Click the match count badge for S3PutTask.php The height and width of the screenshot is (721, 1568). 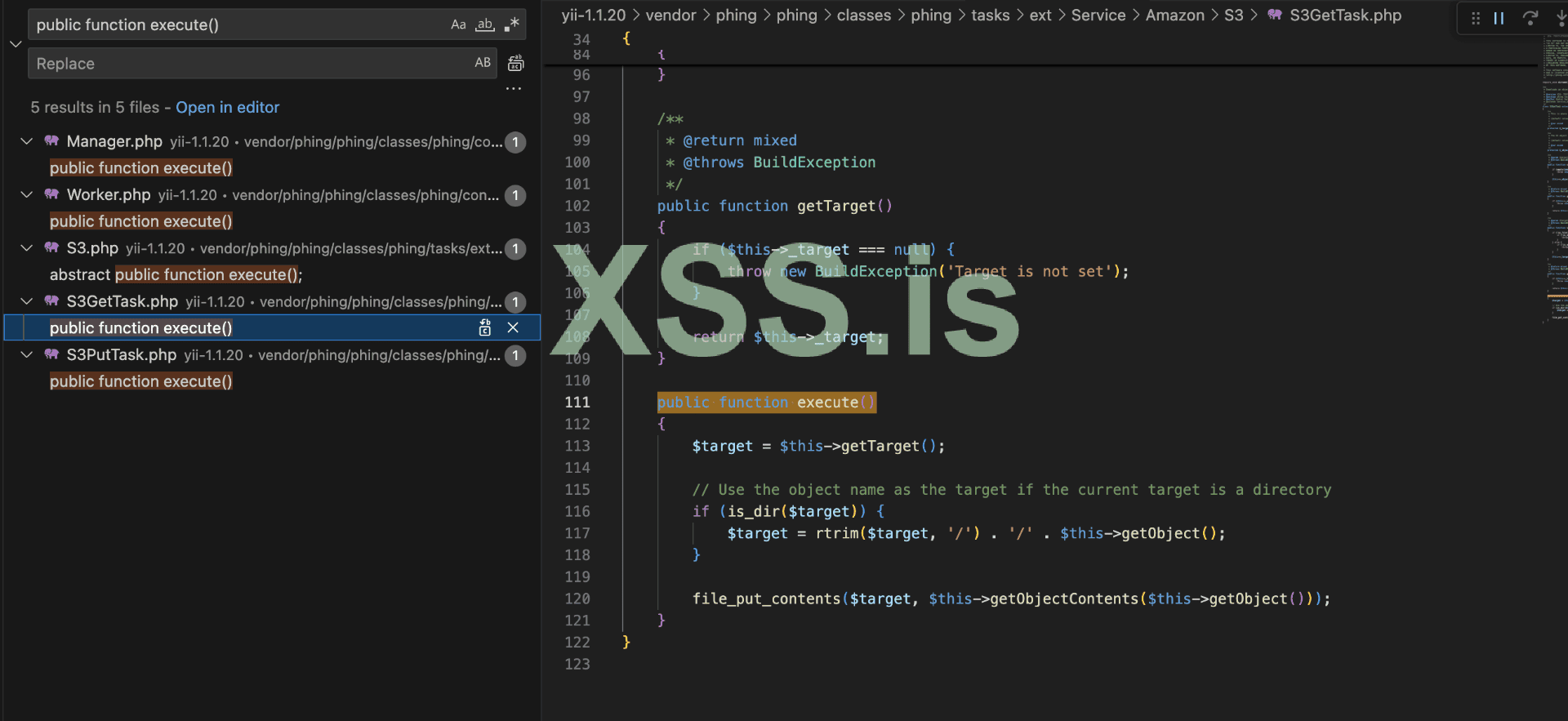click(x=515, y=355)
